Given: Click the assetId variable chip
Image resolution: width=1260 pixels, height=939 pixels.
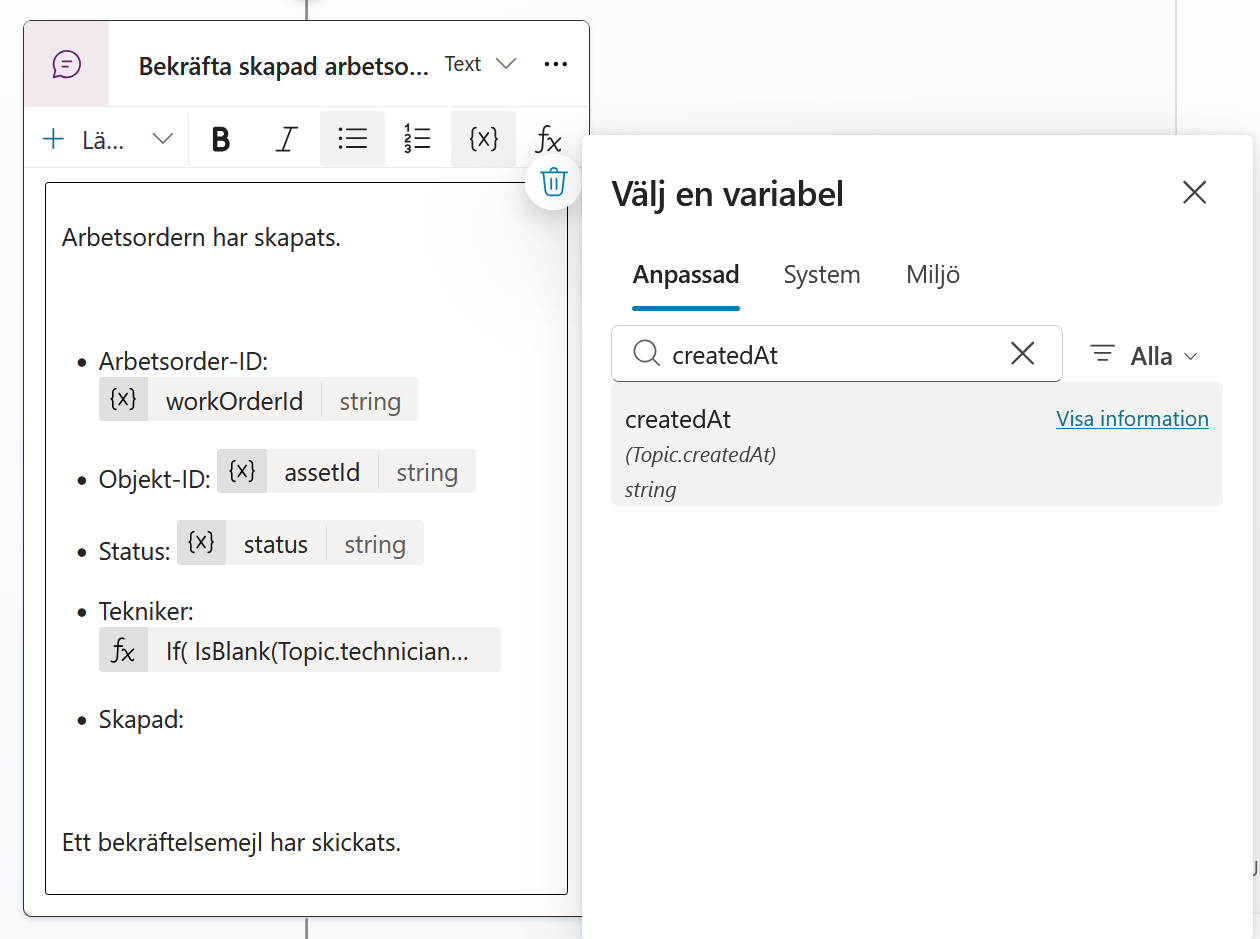Looking at the screenshot, I should [x=346, y=471].
